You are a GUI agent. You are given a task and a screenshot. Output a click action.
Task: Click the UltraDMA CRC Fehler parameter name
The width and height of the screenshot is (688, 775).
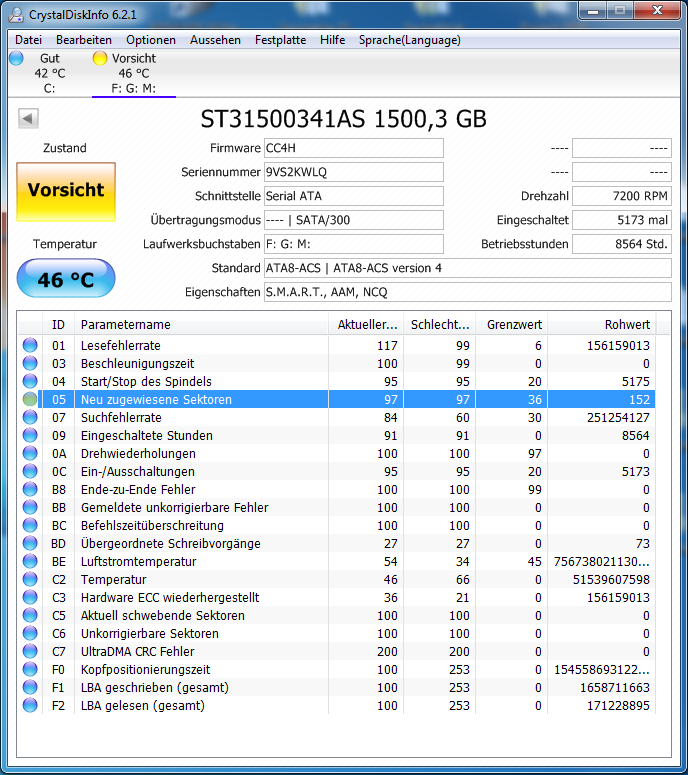coord(138,651)
